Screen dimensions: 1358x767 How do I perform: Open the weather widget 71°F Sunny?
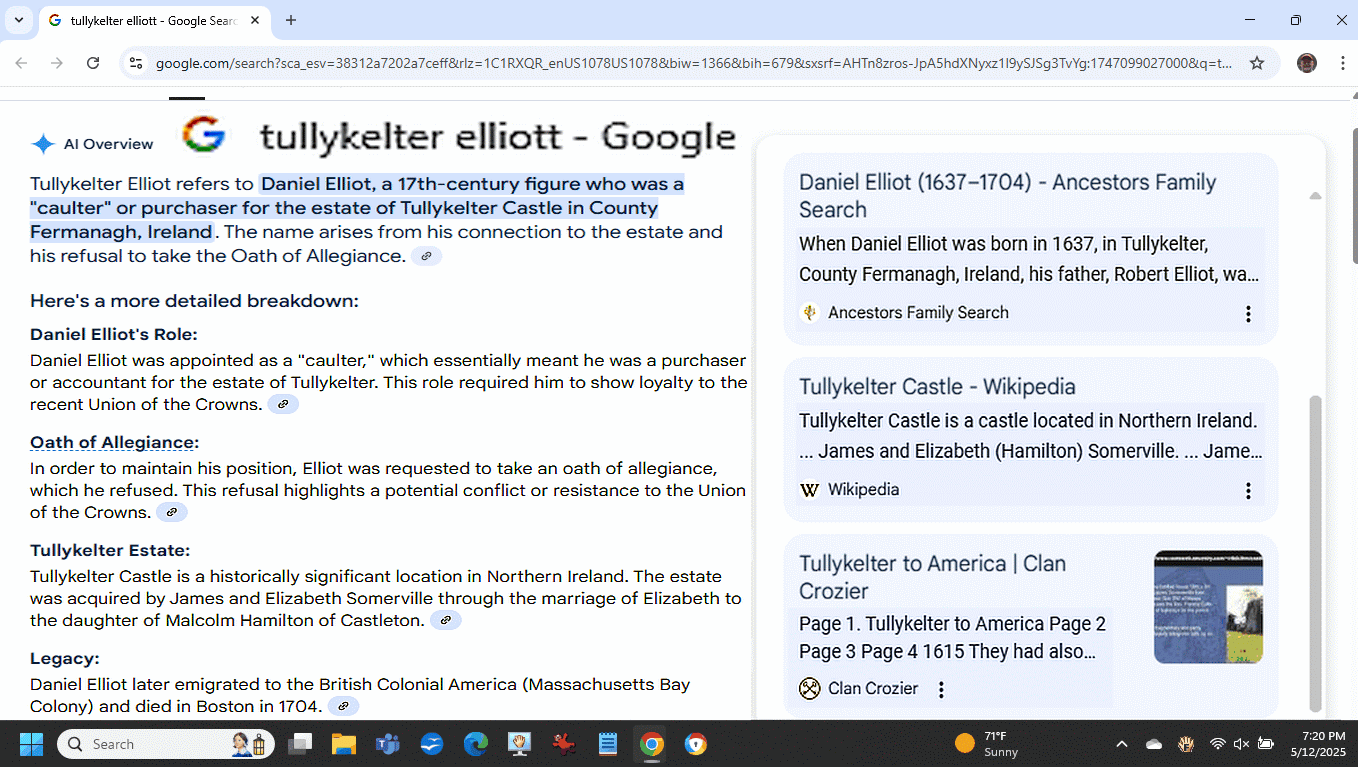[x=987, y=744]
